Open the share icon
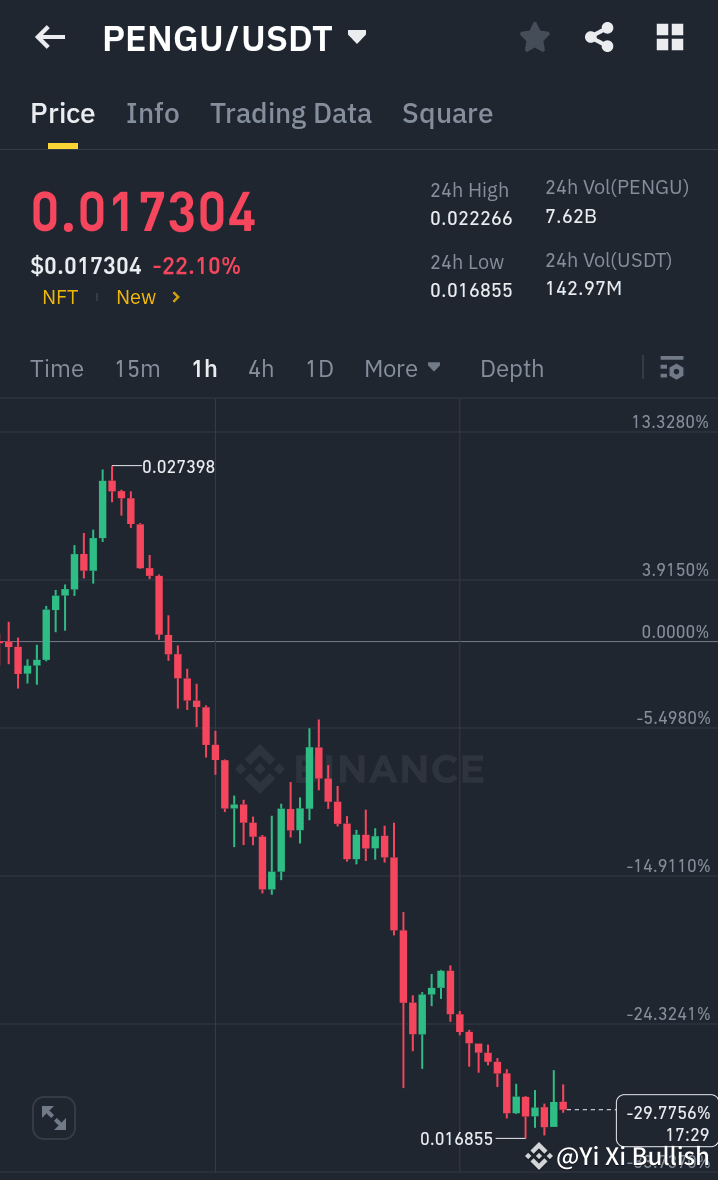Image resolution: width=718 pixels, height=1180 pixels. [x=599, y=37]
